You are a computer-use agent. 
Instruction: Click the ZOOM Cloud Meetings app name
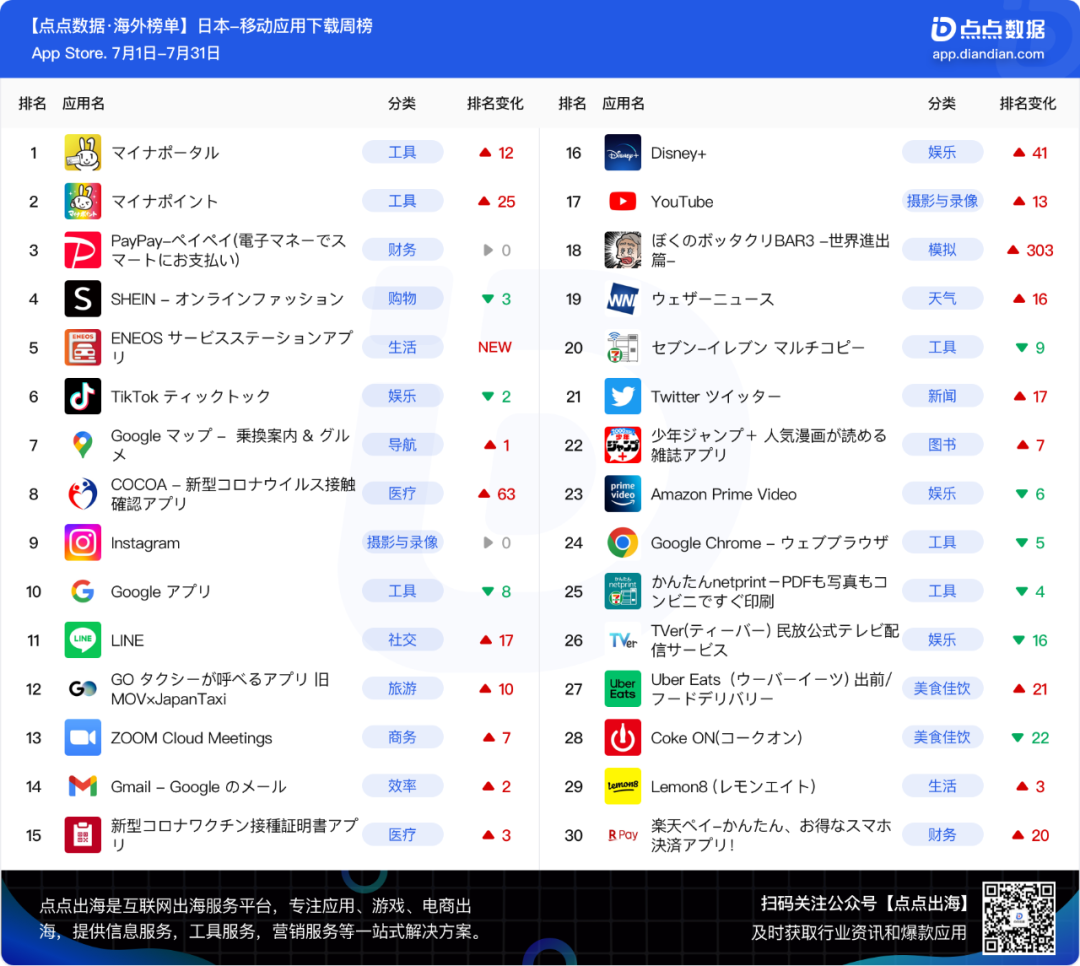click(191, 738)
